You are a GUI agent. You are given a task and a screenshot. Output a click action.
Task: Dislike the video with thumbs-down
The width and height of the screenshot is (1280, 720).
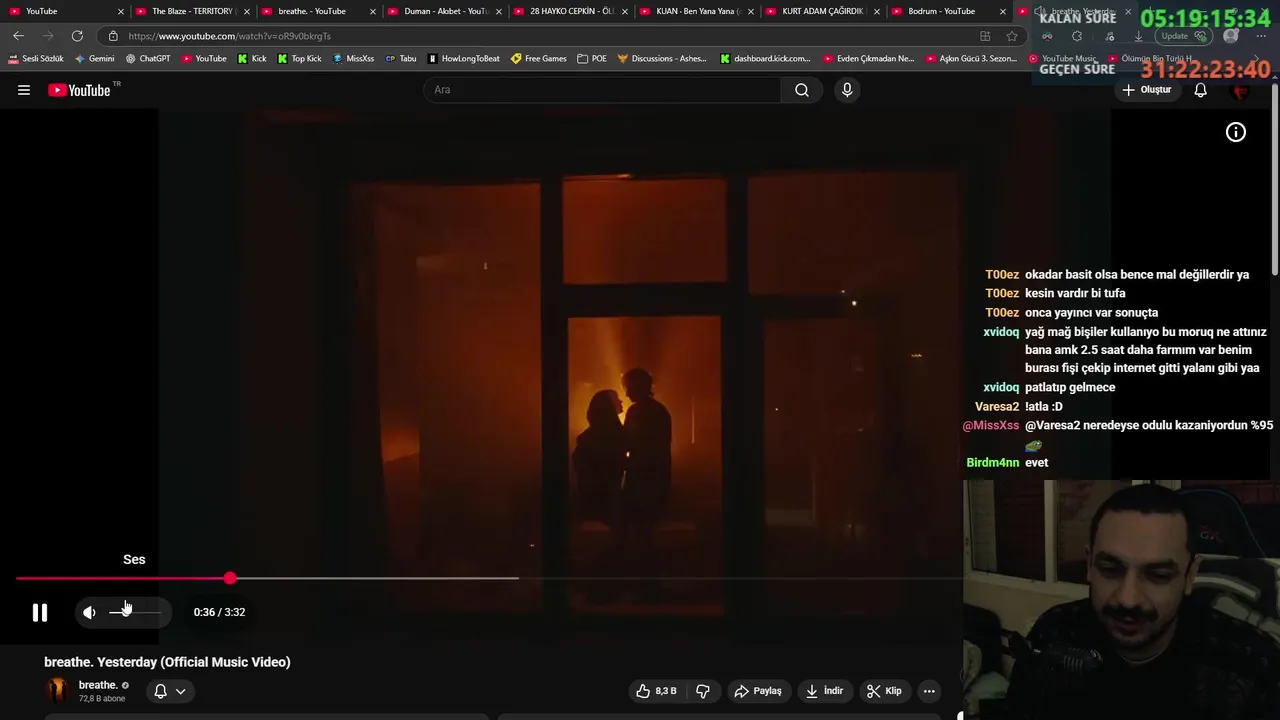[703, 691]
